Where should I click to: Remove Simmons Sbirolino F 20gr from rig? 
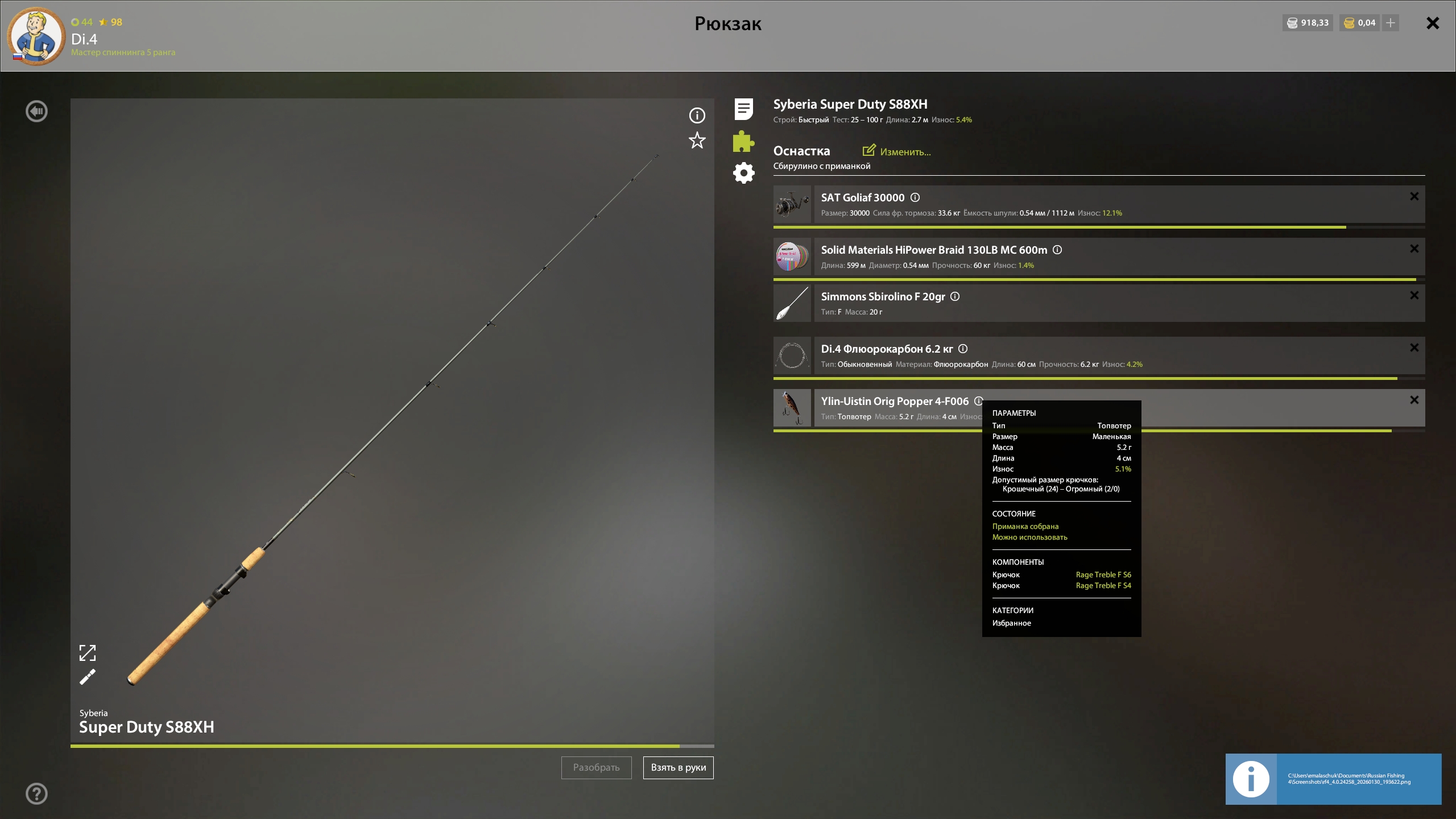coord(1414,296)
